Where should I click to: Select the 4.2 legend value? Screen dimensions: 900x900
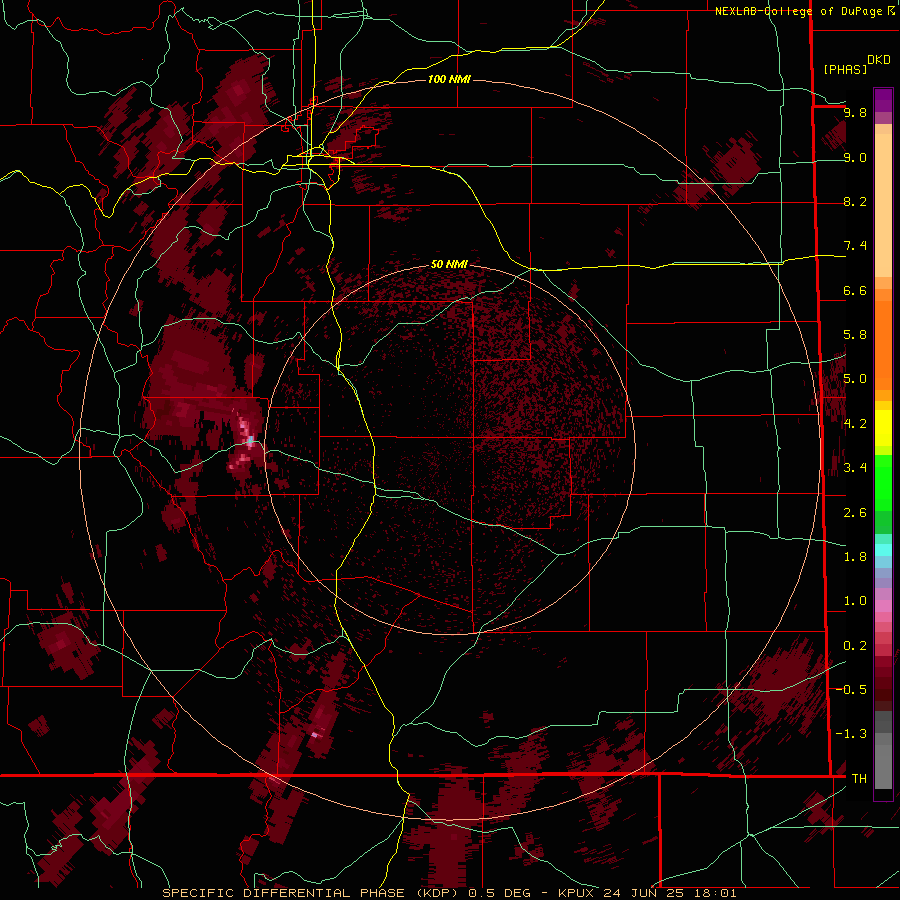pyautogui.click(x=855, y=424)
